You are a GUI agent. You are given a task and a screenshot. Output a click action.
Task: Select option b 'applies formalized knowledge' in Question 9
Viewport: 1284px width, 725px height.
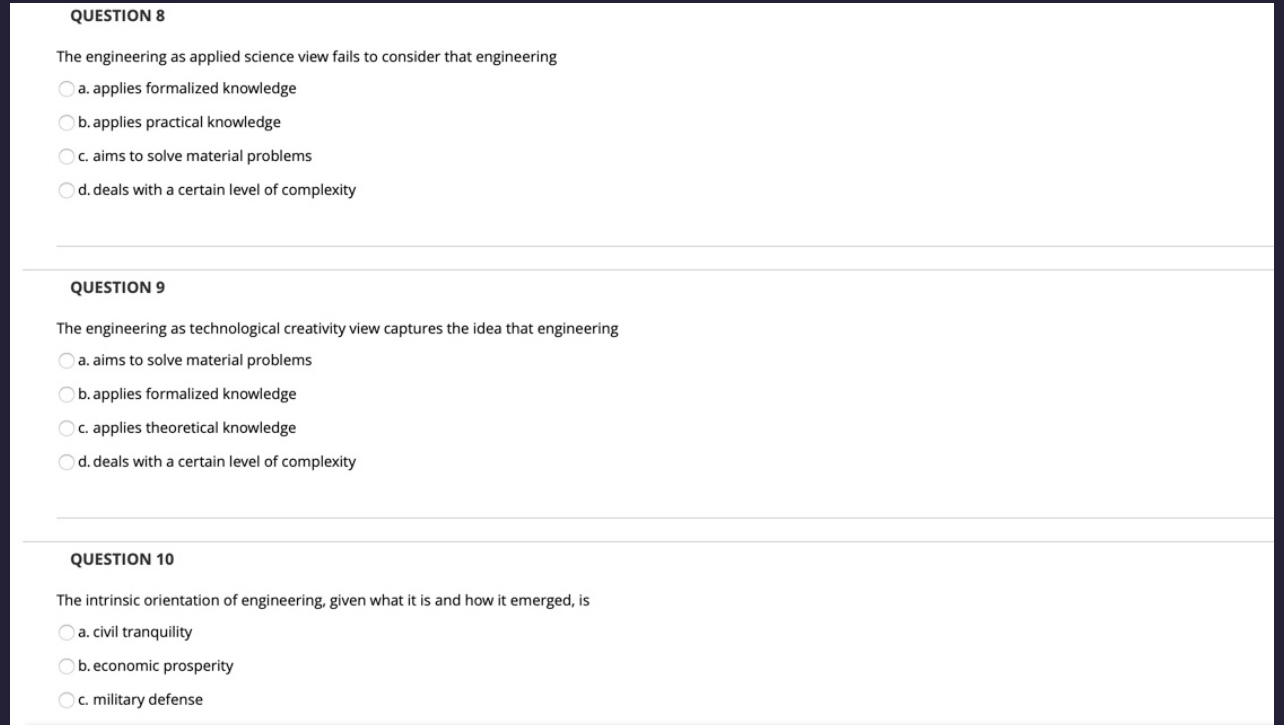(x=66, y=394)
